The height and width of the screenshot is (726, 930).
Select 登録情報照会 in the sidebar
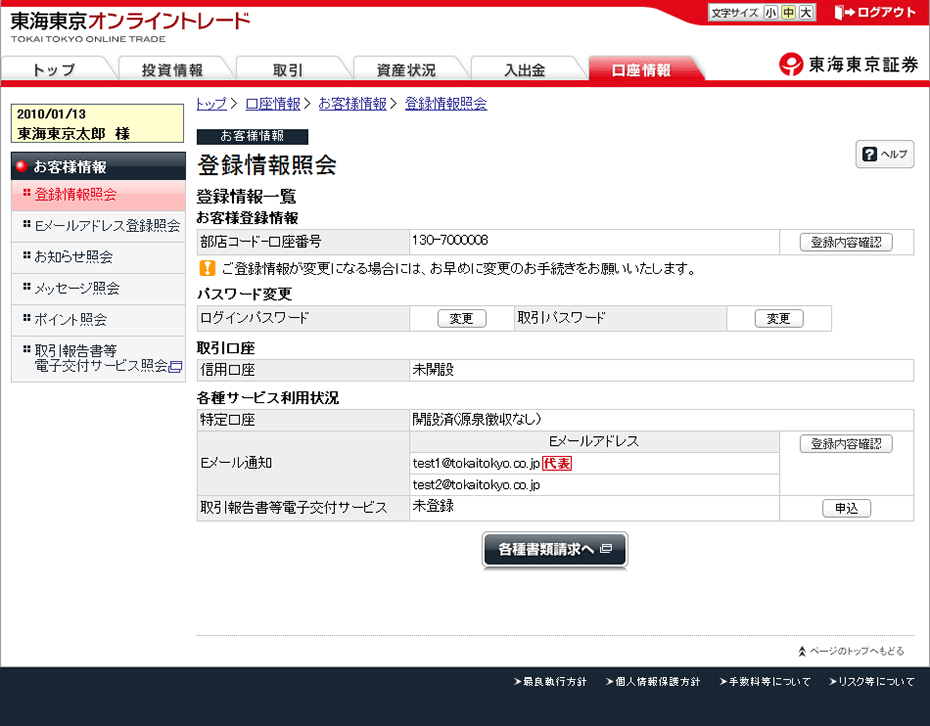(x=98, y=195)
